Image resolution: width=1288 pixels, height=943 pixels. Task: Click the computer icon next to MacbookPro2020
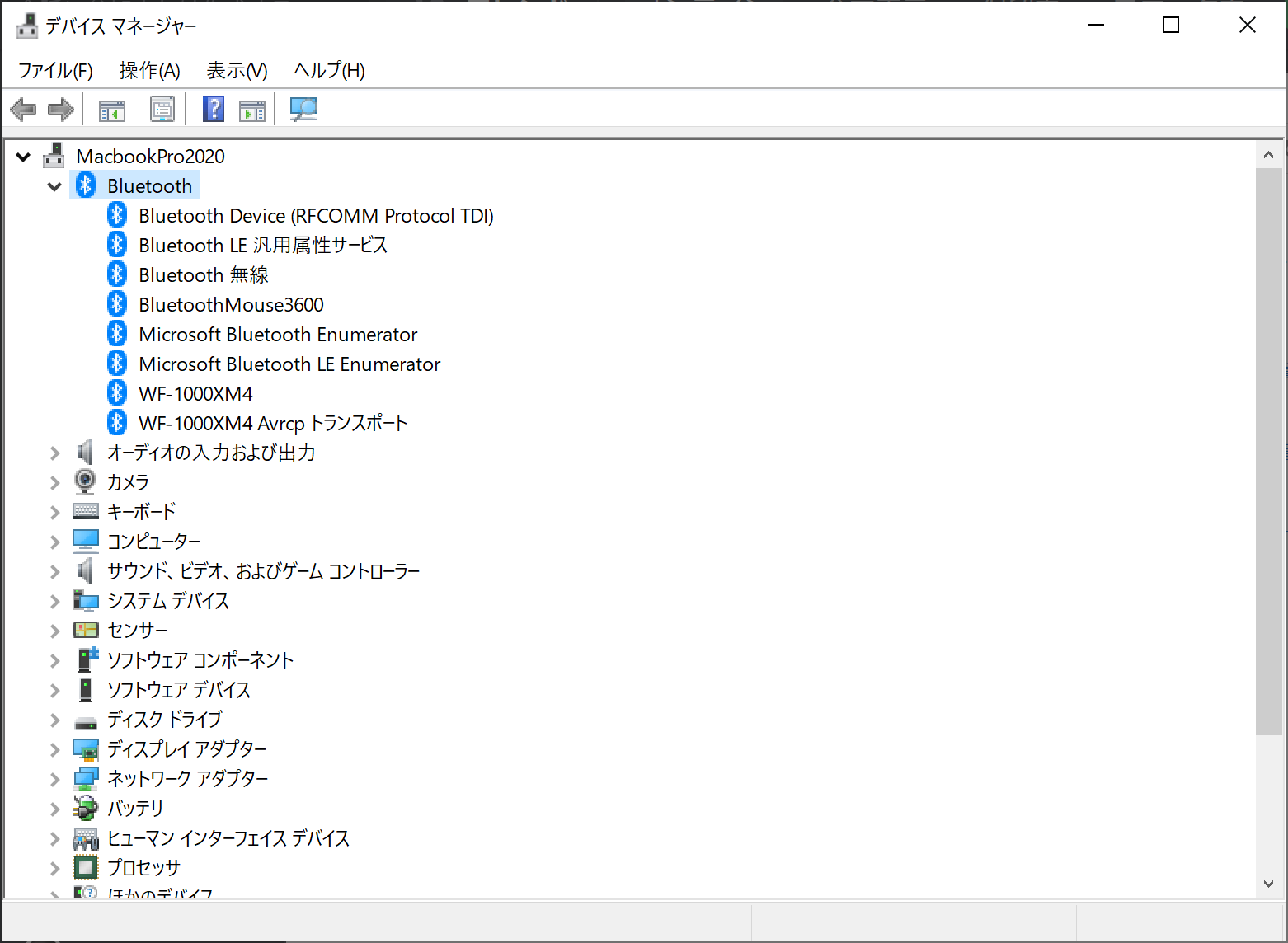point(54,156)
